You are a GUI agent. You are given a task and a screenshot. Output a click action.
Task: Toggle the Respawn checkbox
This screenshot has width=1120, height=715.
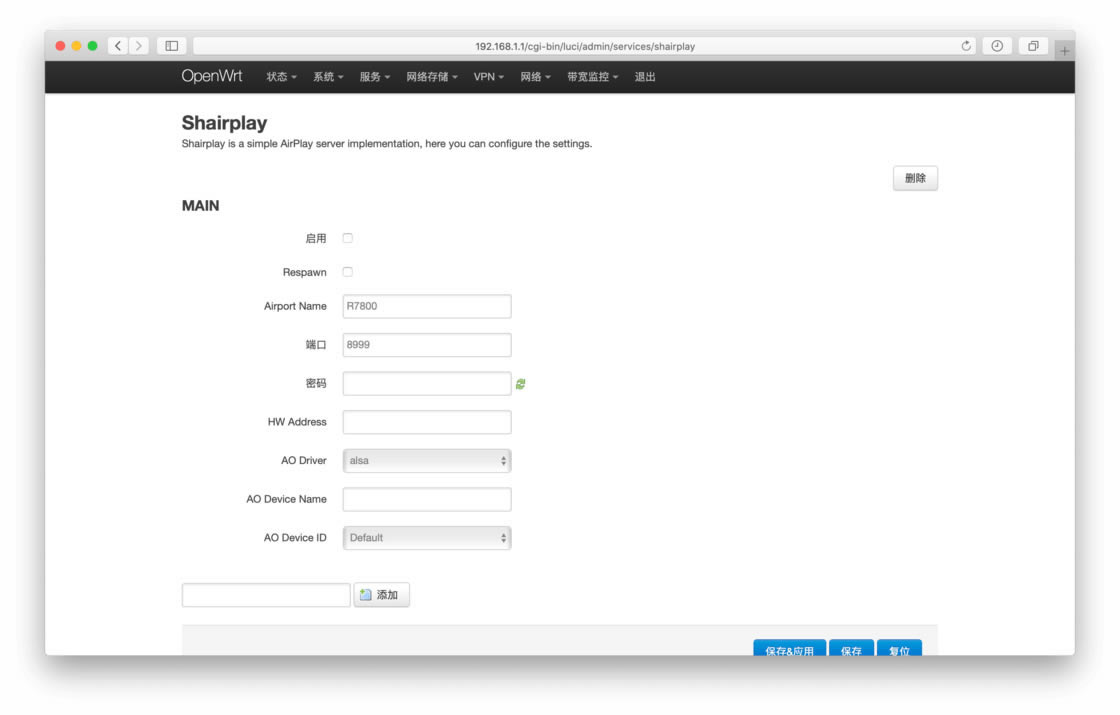[347, 271]
